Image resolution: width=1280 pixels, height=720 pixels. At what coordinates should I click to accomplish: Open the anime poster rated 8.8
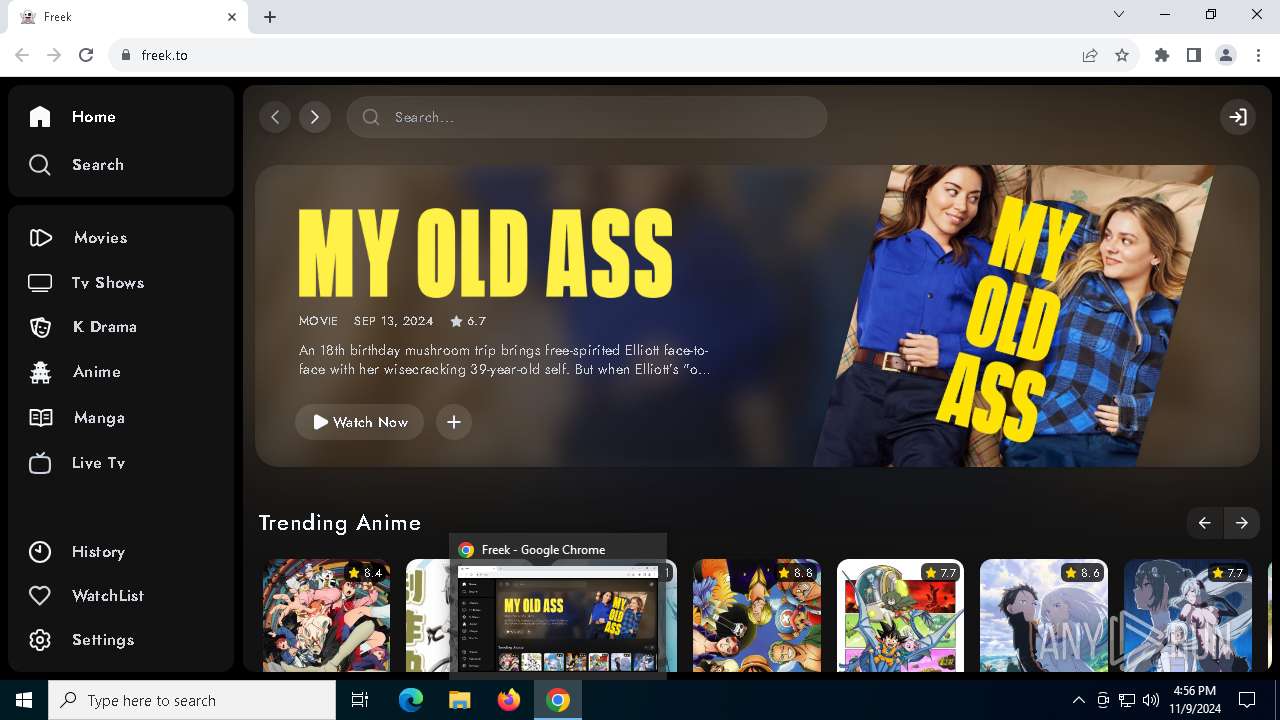point(757,615)
